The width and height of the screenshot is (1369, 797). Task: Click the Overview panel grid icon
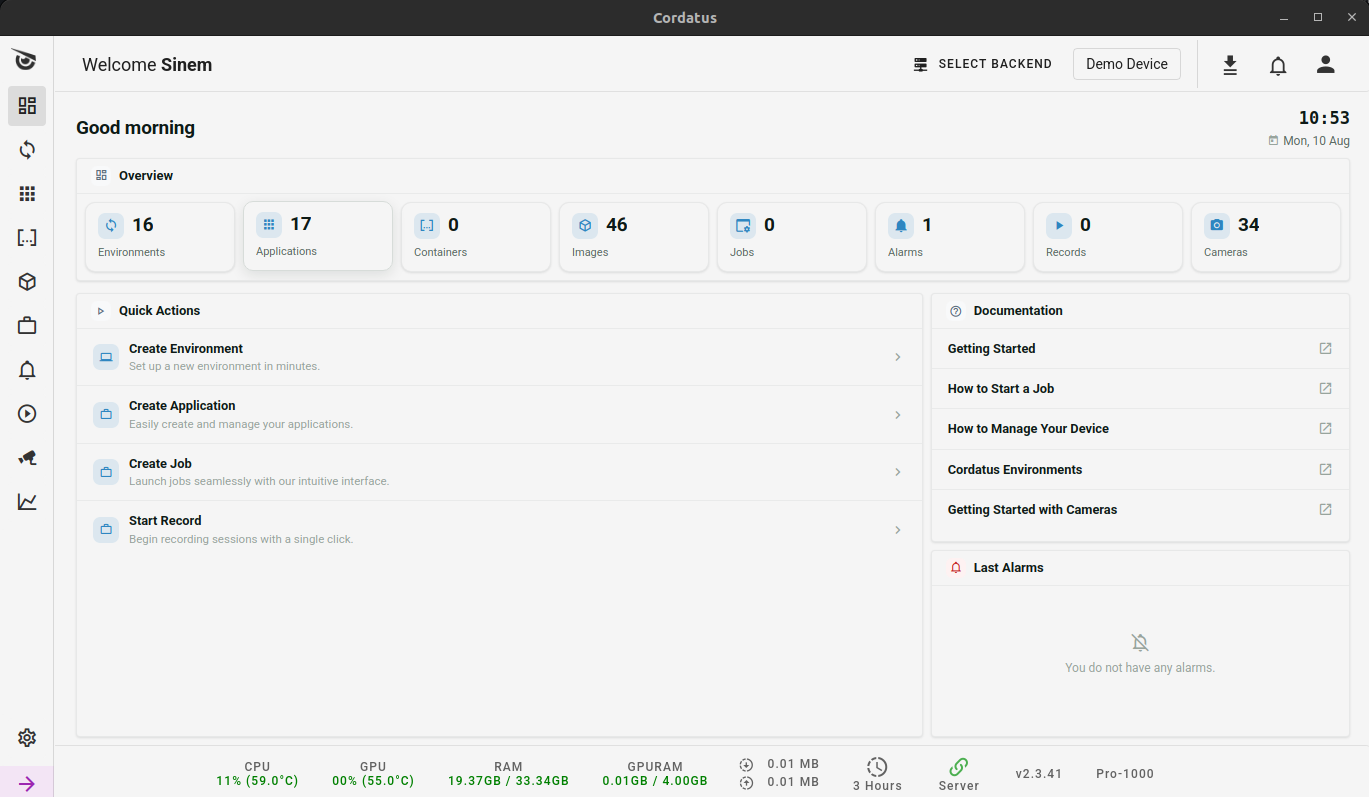[101, 176]
